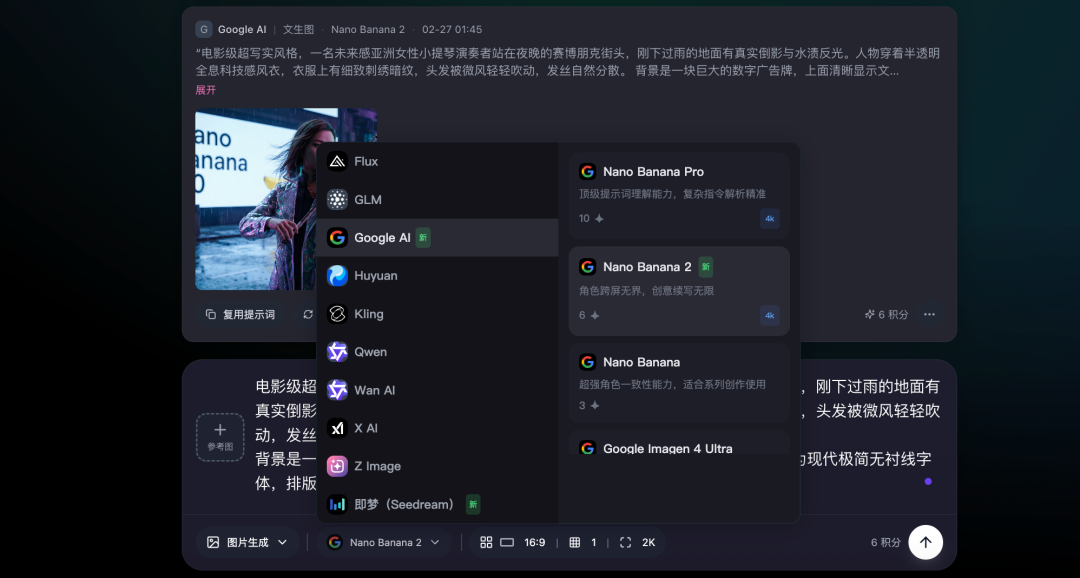Click the Wan AI purple icon
The image size is (1080, 578).
pyautogui.click(x=337, y=390)
